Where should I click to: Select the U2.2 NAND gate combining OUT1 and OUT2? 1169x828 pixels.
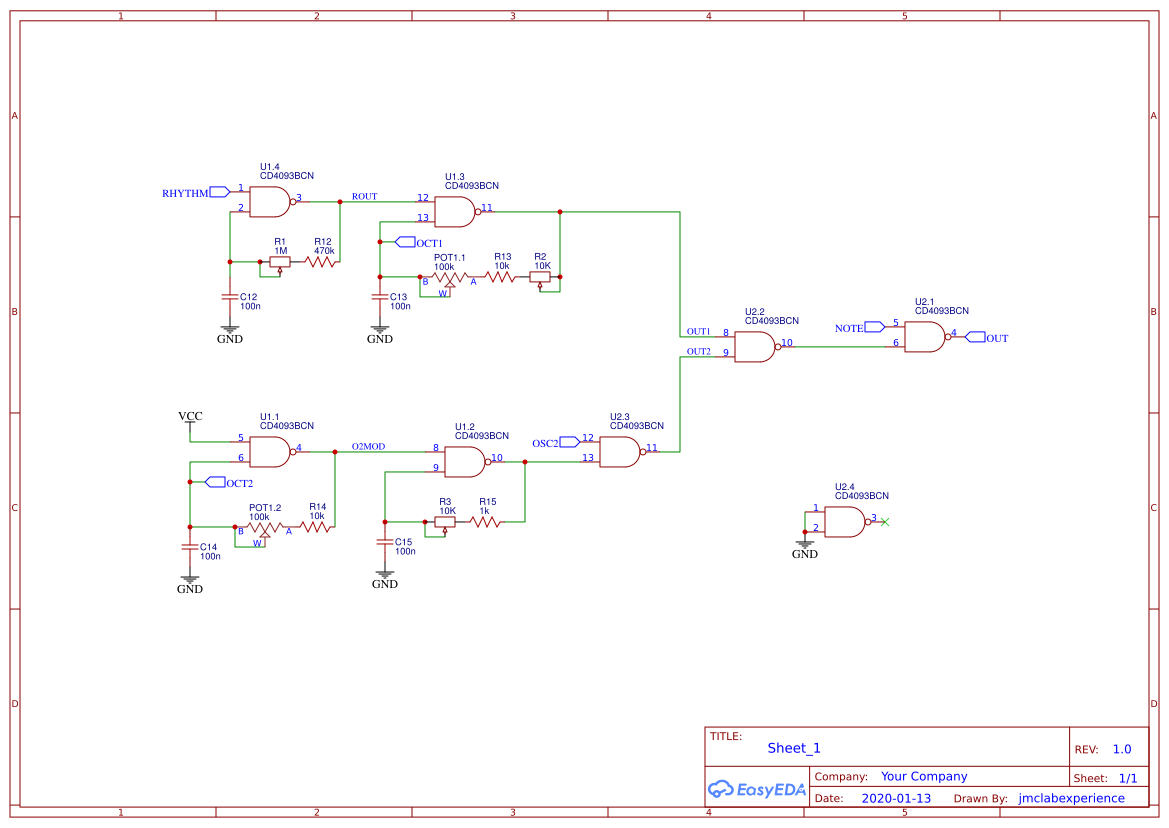tap(754, 344)
